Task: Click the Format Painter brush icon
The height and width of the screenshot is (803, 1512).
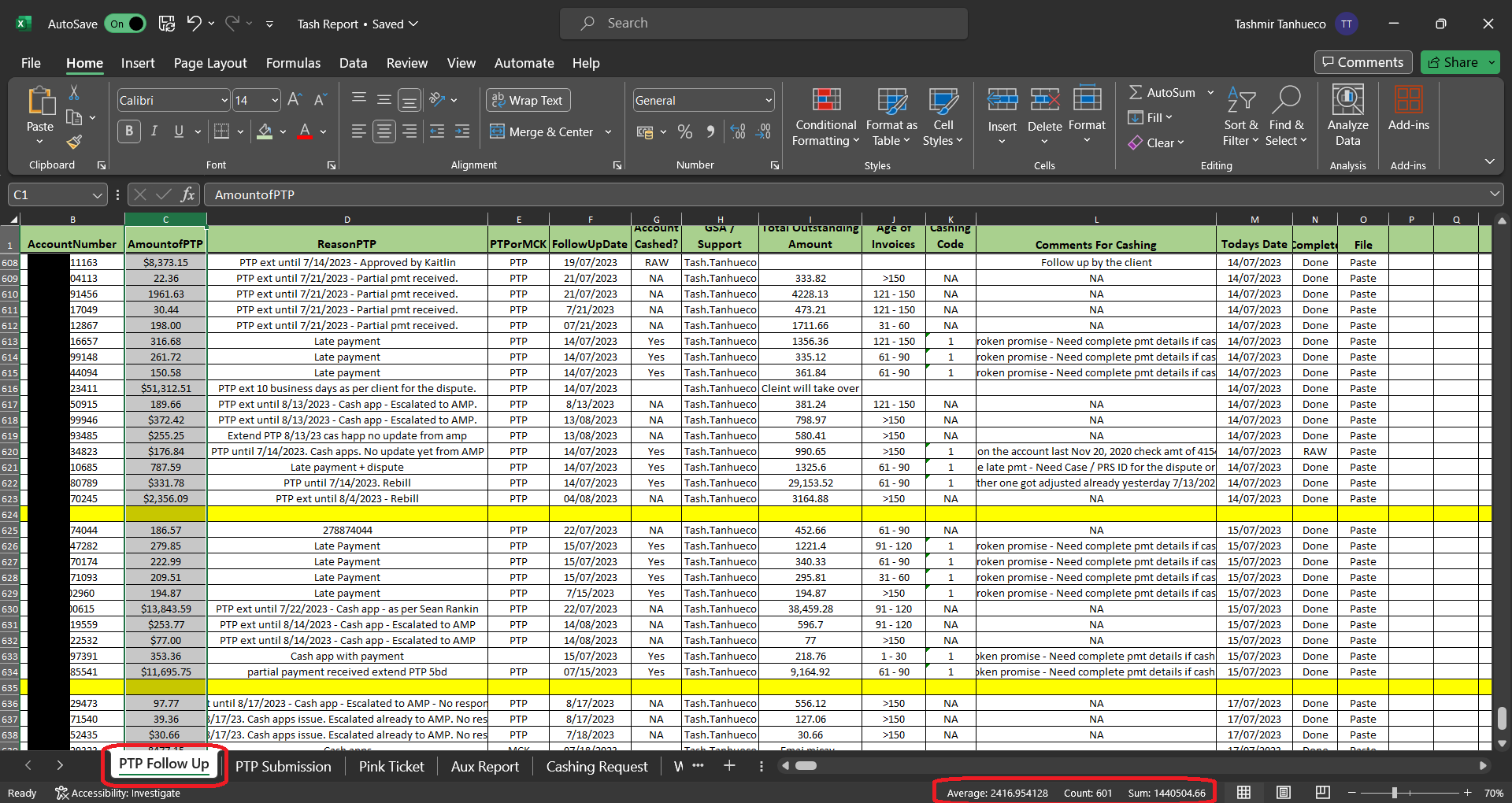Action: pos(74,142)
